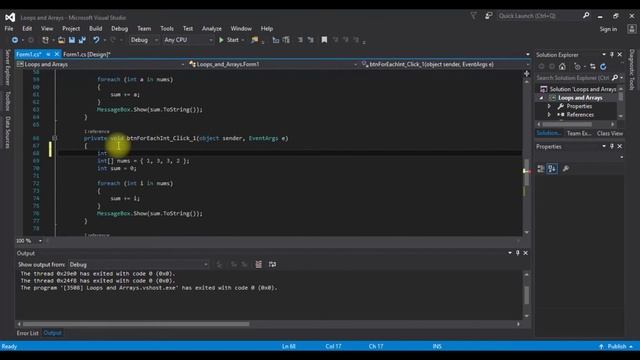Click the New Project toolbar icon
The height and width of the screenshot is (360, 640).
(x=45, y=40)
